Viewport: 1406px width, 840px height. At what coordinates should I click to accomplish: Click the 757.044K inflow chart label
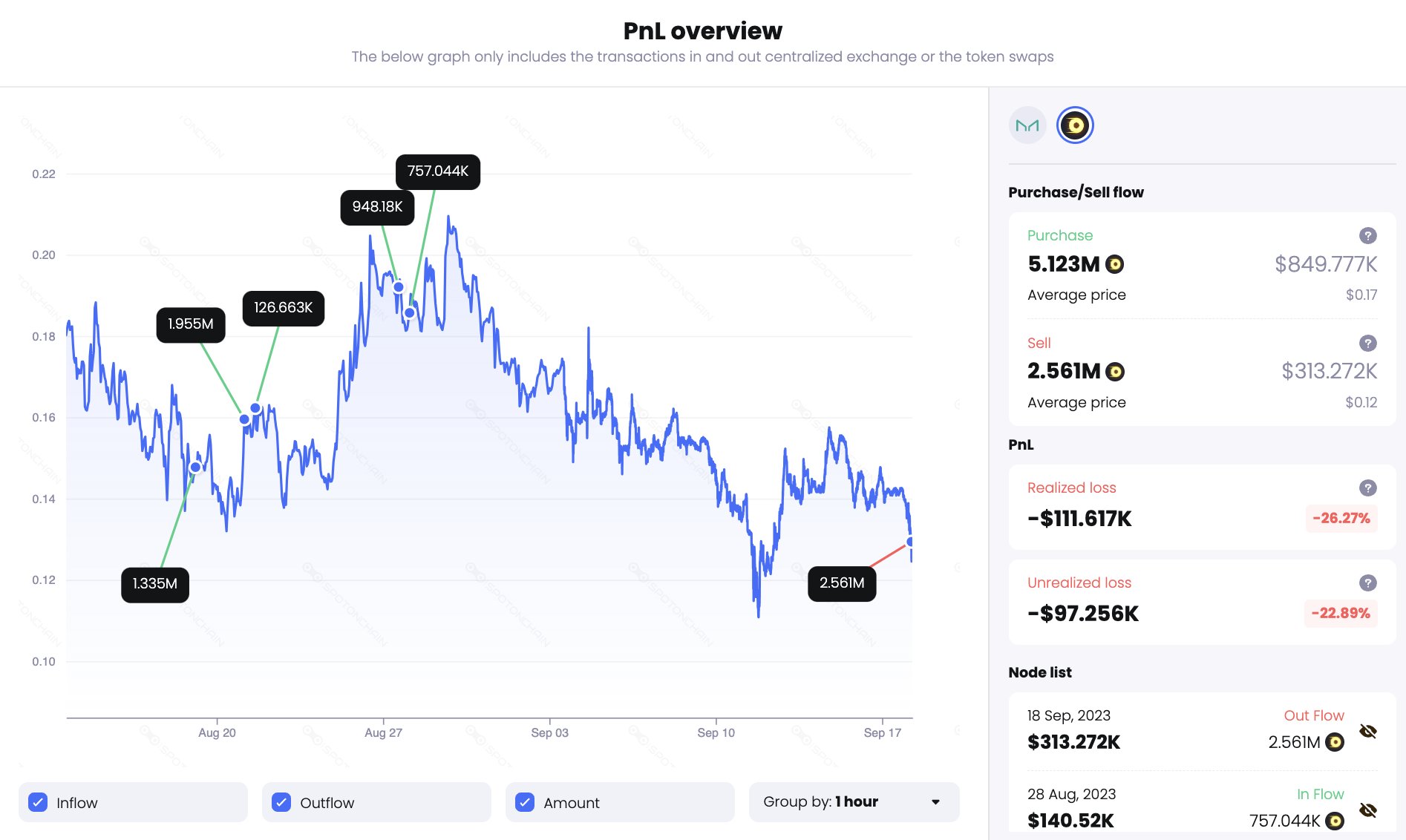point(437,171)
